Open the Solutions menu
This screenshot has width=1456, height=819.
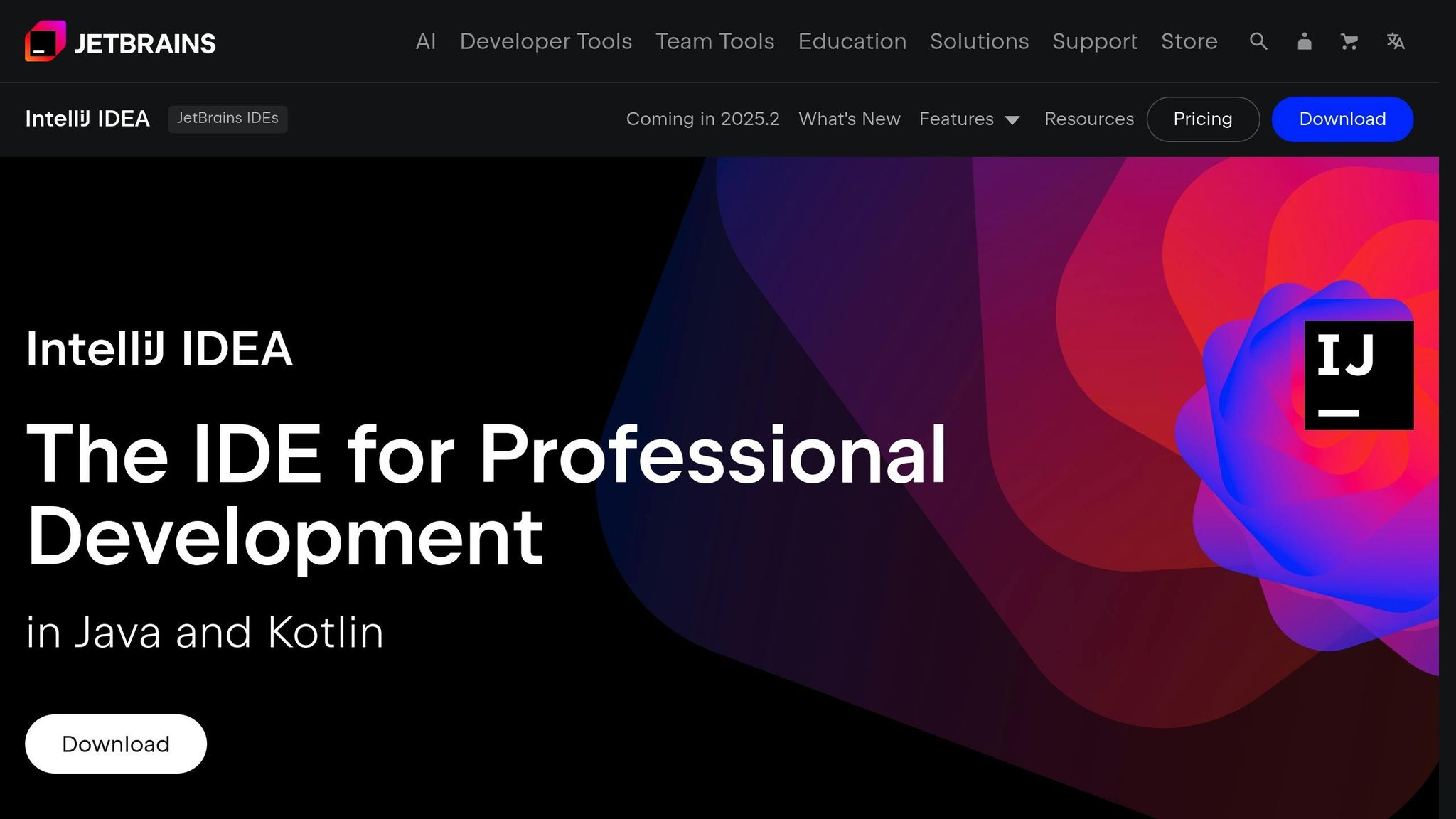[979, 41]
